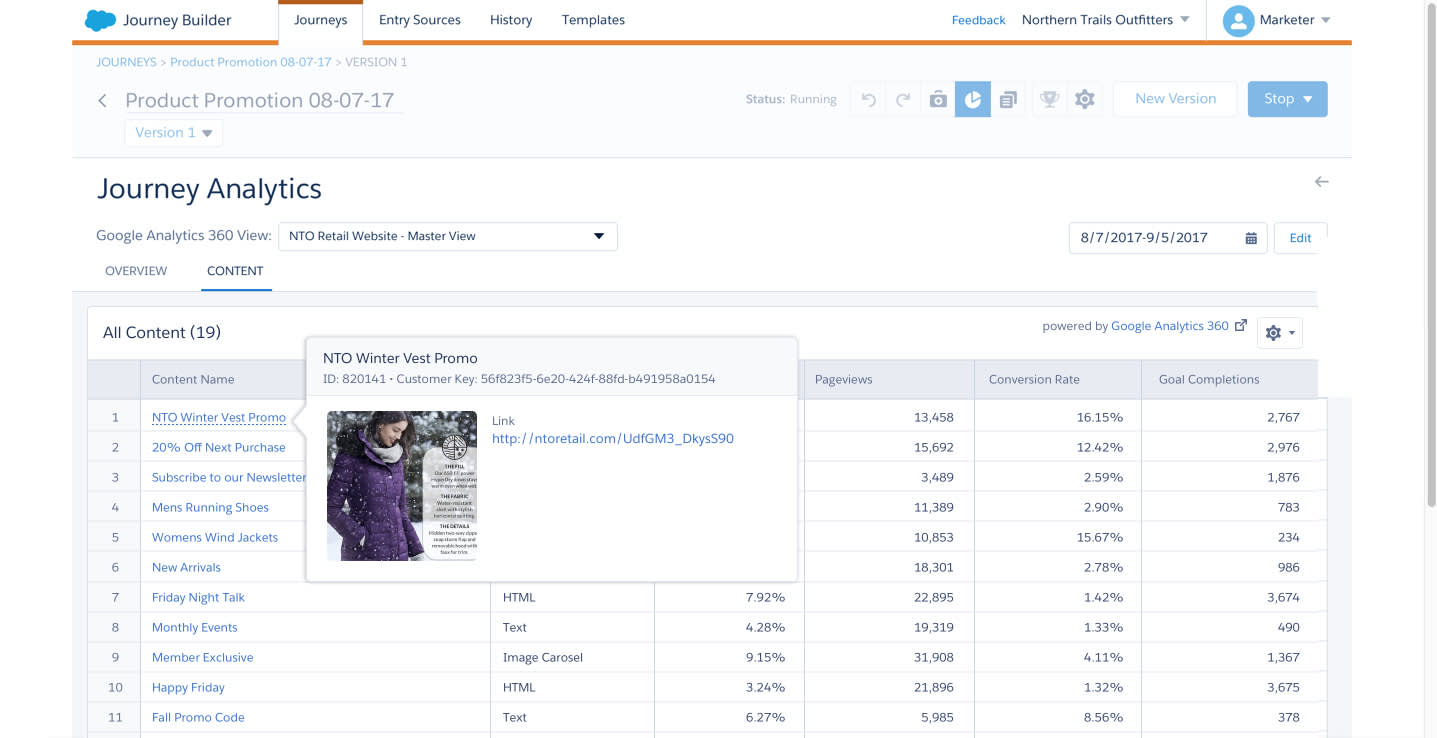Sort by Goal Completions column header

(x=1209, y=379)
